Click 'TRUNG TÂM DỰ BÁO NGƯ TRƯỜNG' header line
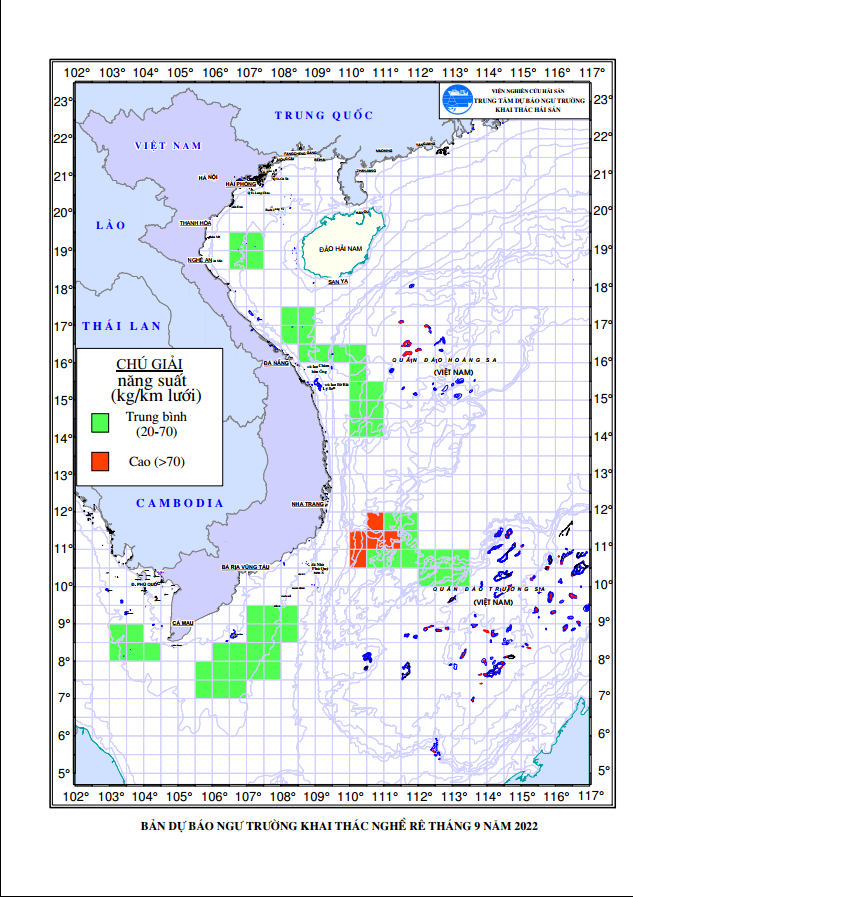 (529, 100)
